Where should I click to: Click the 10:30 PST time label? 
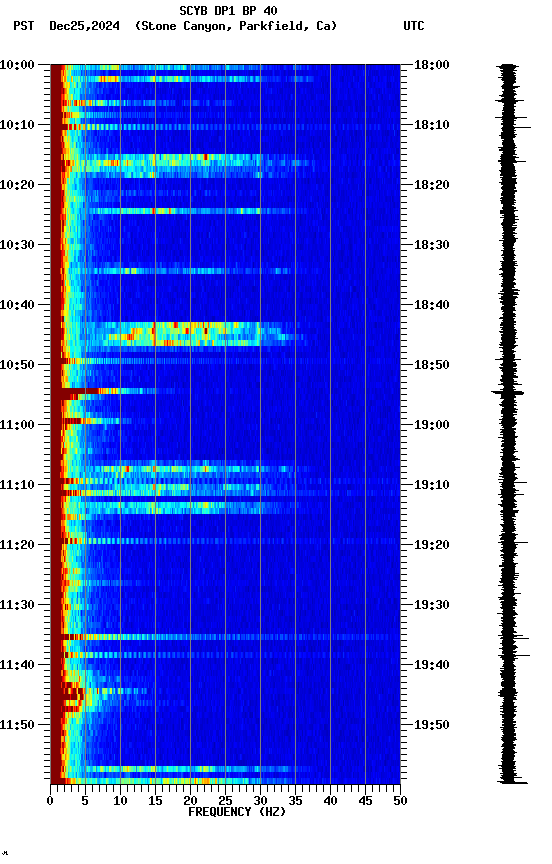click(x=17, y=245)
